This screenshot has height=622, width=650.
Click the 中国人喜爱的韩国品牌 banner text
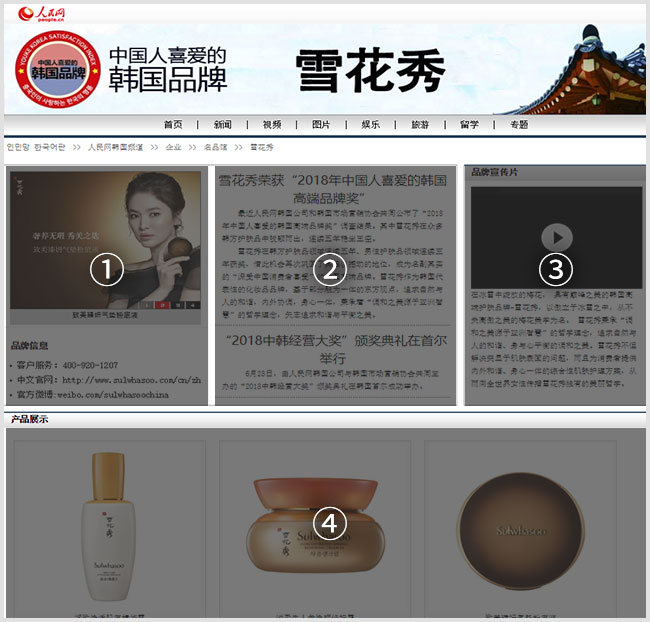(x=168, y=69)
